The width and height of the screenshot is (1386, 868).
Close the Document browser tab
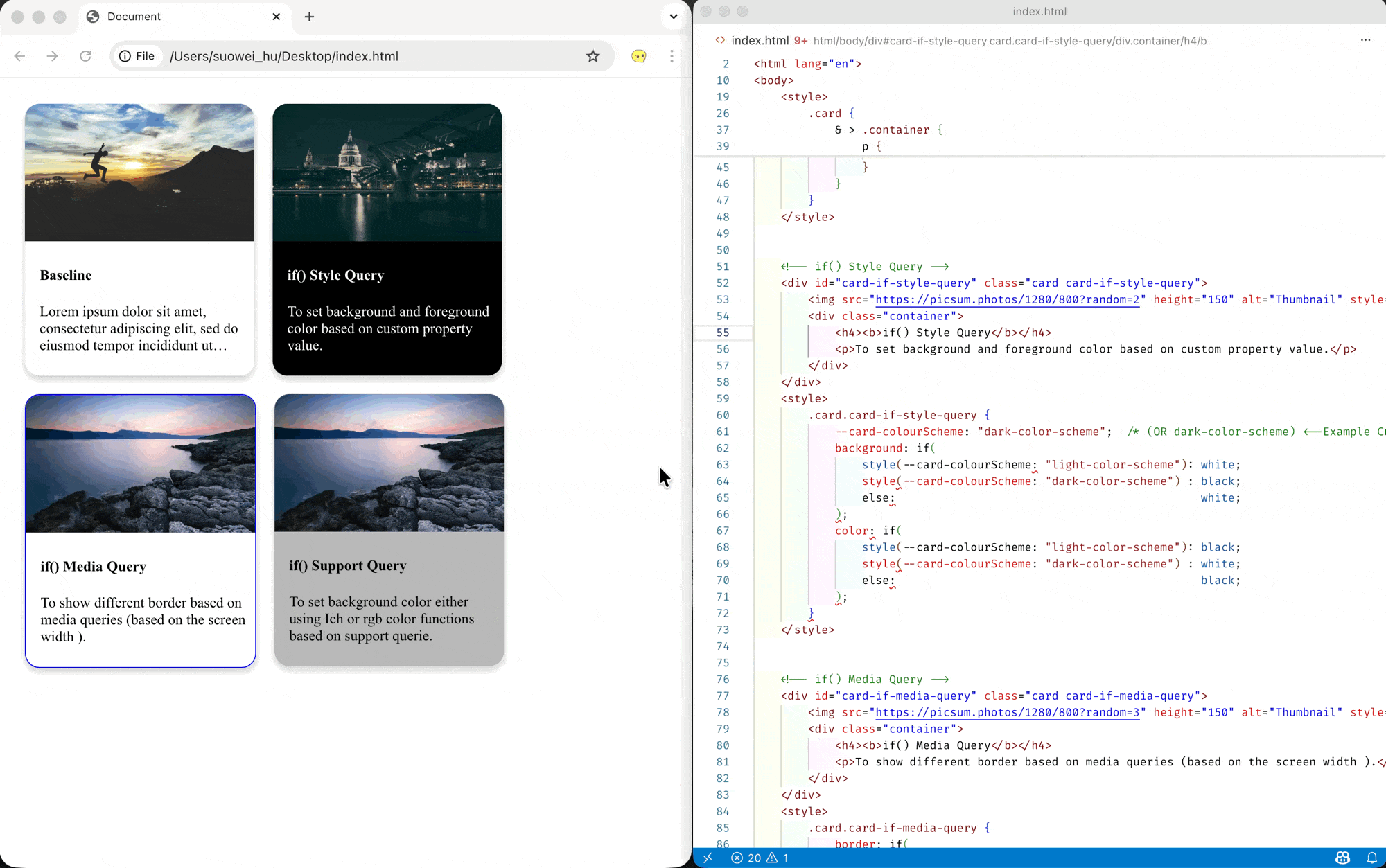[x=277, y=17]
